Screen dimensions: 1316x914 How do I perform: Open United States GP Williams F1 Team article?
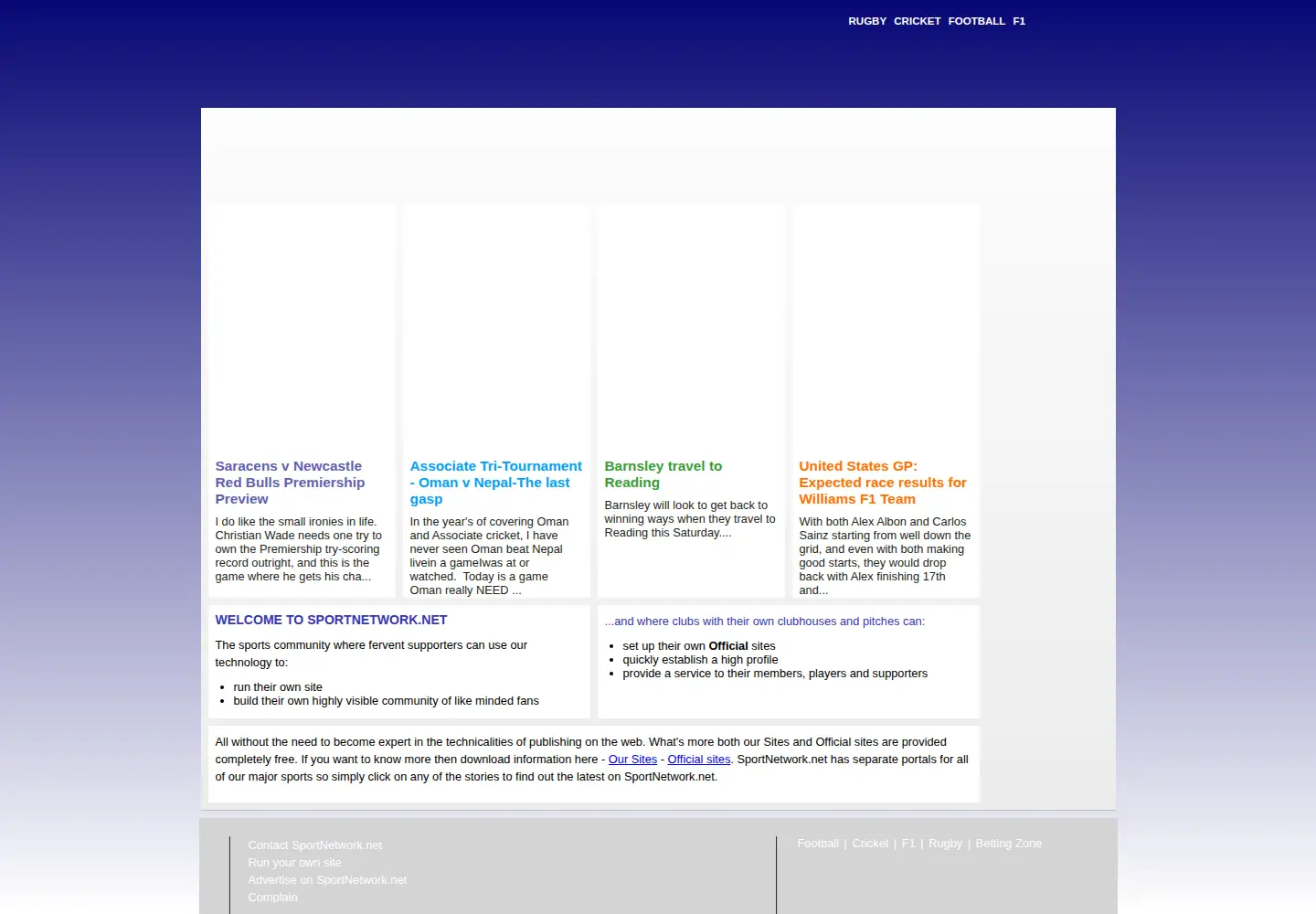(882, 483)
